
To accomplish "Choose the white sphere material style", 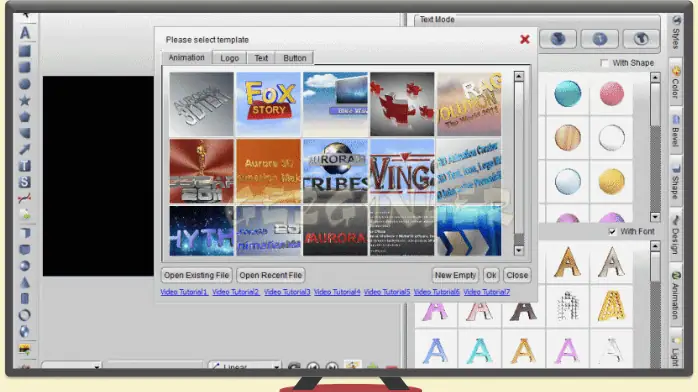I will [x=612, y=137].
